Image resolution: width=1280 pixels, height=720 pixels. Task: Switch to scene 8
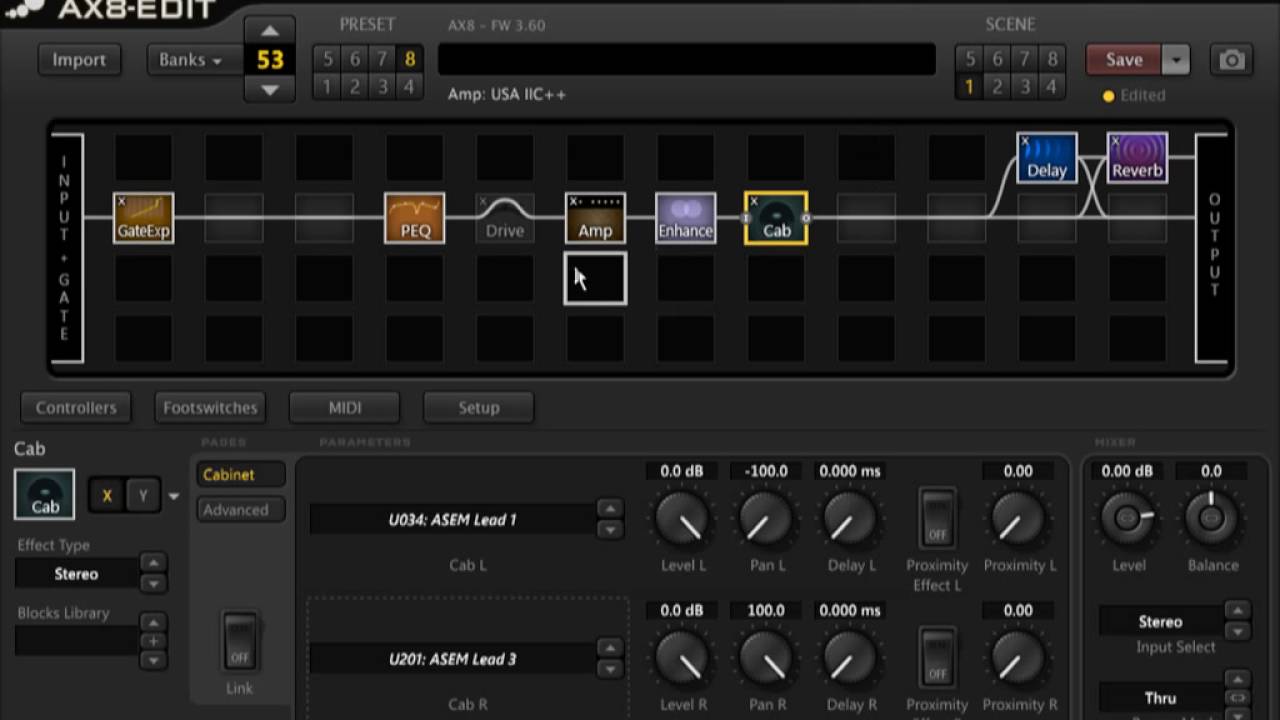(x=1051, y=59)
